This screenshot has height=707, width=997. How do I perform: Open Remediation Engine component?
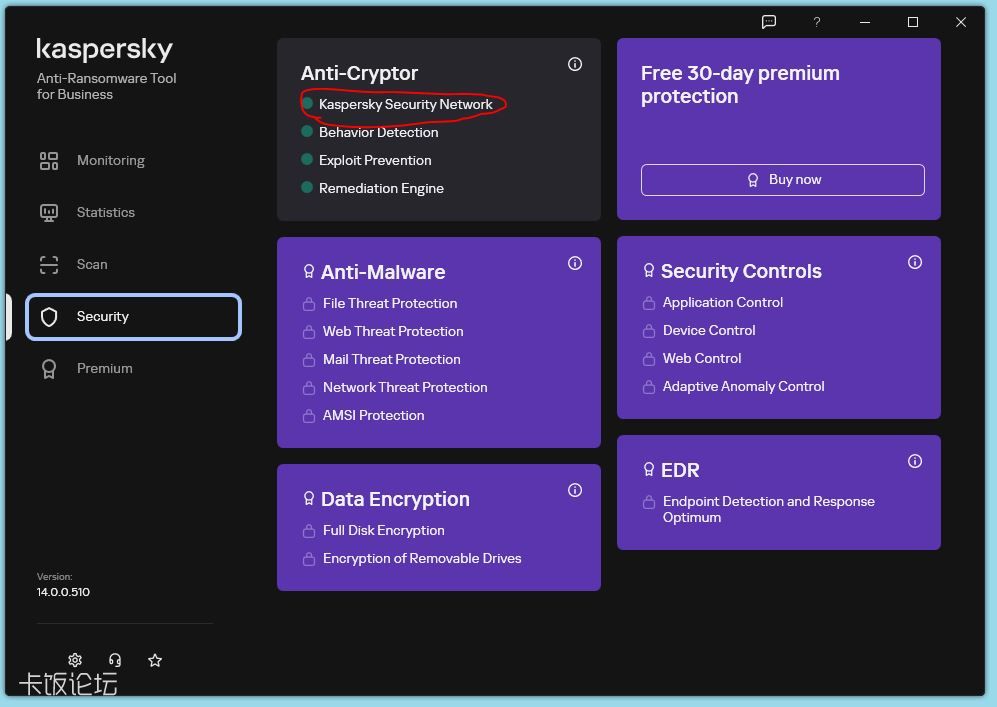tap(382, 188)
